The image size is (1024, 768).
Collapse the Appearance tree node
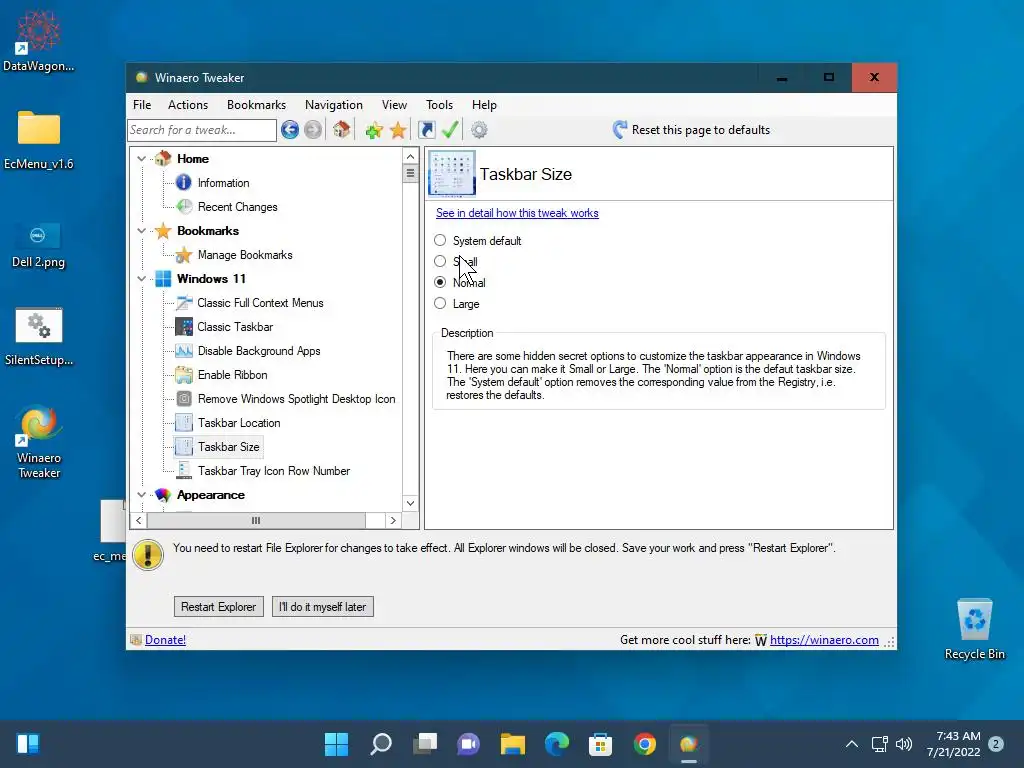142,495
